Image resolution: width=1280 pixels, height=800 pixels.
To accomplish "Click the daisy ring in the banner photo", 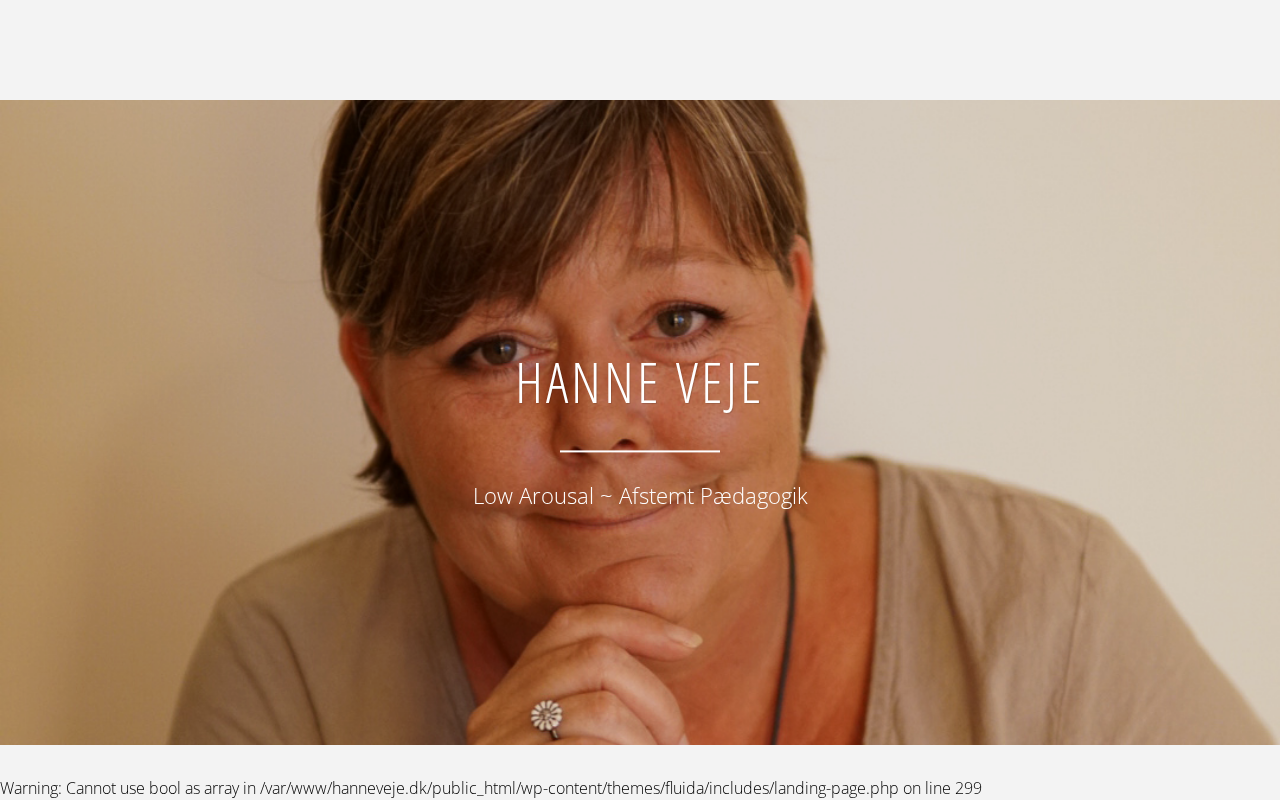I will (547, 716).
